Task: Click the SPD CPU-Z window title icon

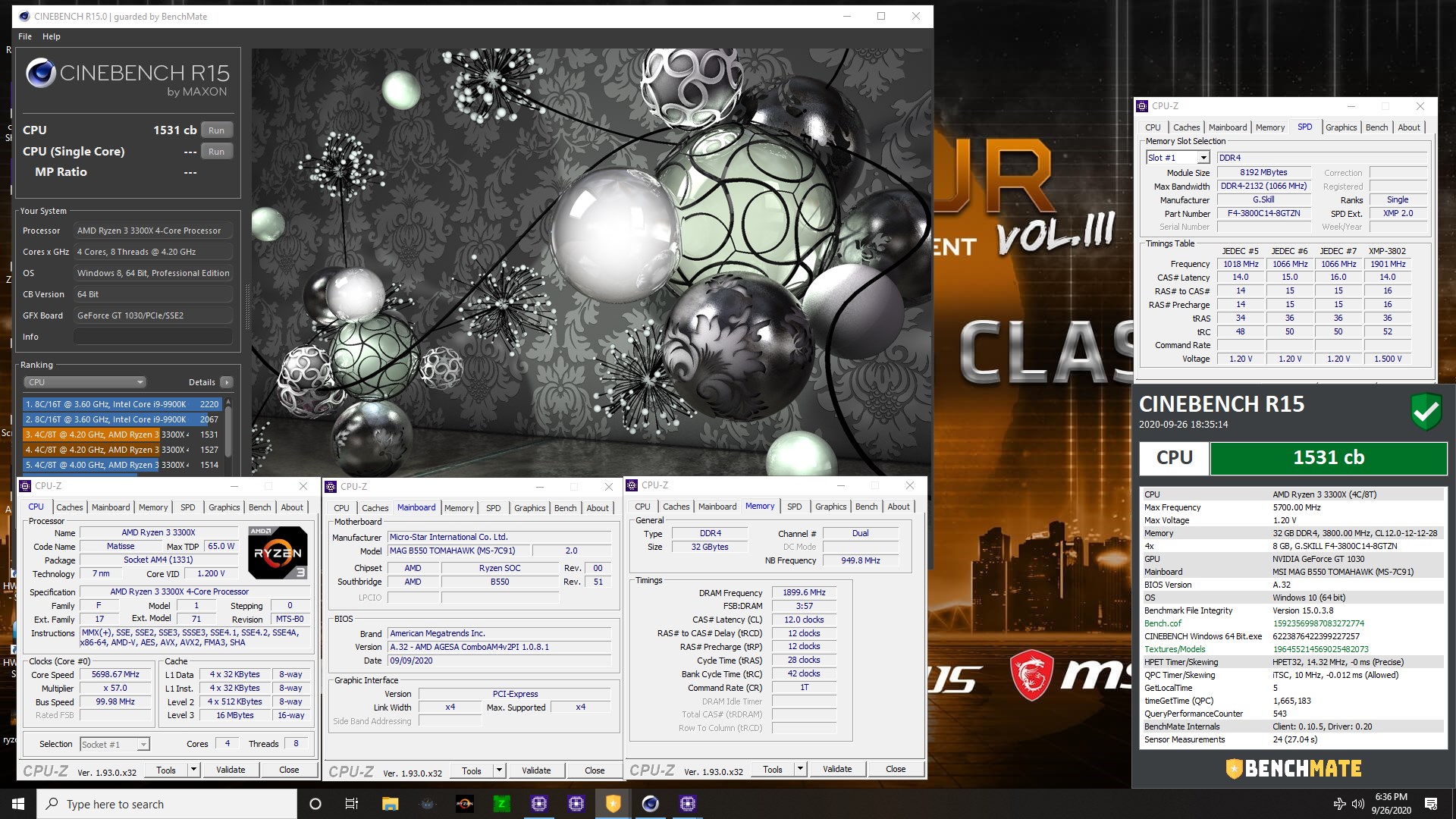Action: click(1143, 106)
